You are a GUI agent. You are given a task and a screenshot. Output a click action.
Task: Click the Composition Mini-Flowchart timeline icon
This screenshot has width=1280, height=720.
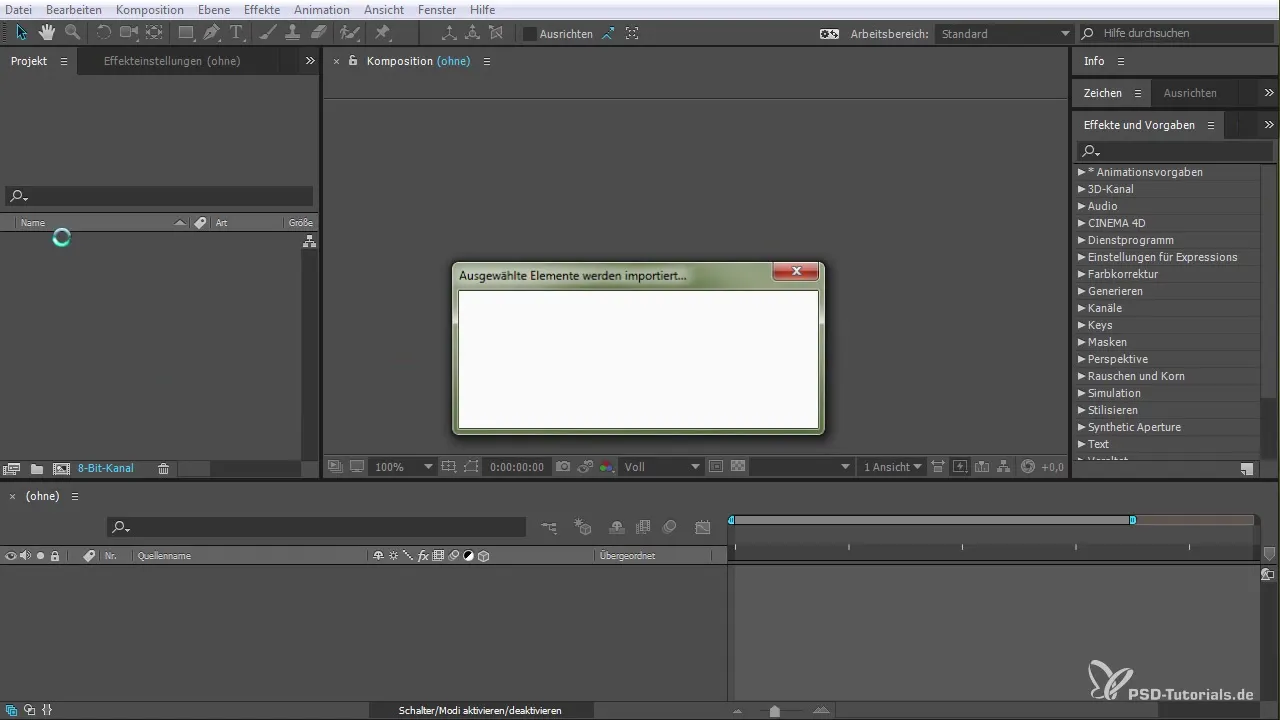tap(550, 527)
